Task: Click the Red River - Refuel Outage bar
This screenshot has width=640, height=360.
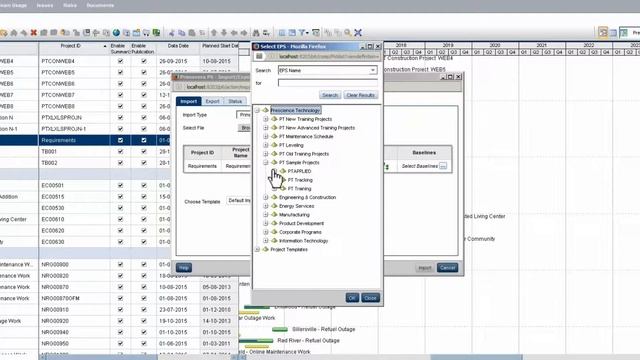Action: click(x=255, y=340)
